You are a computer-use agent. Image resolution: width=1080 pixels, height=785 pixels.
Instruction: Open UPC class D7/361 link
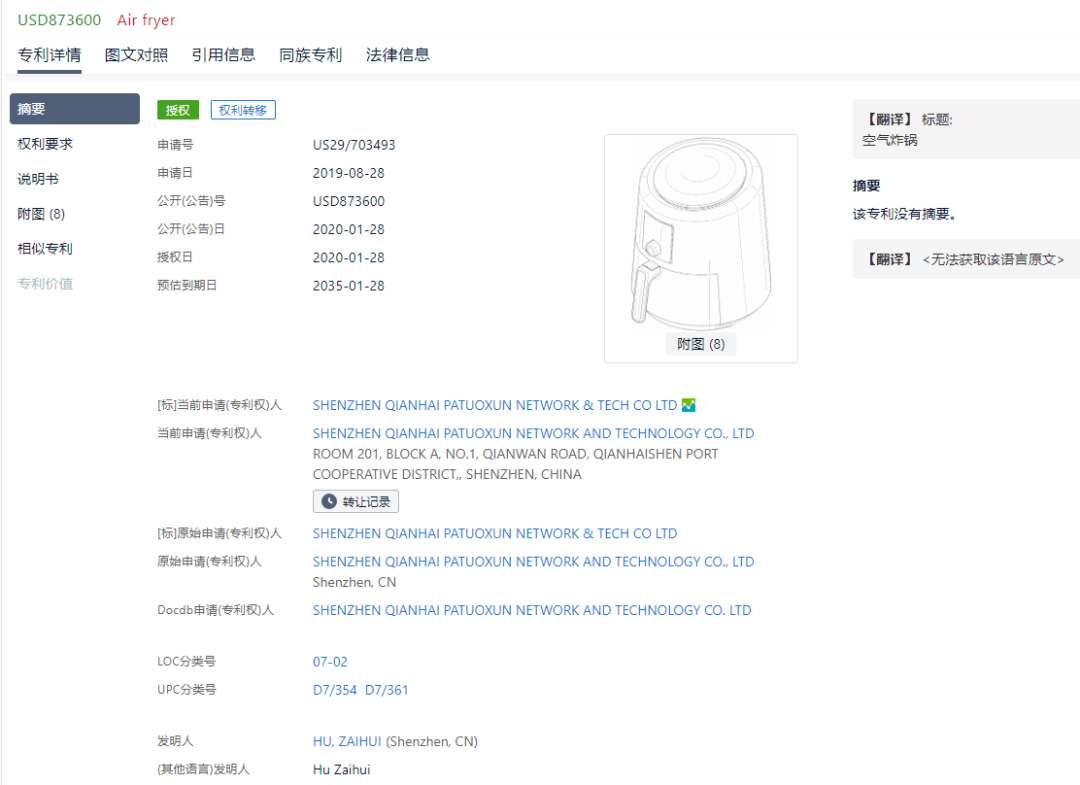point(387,690)
